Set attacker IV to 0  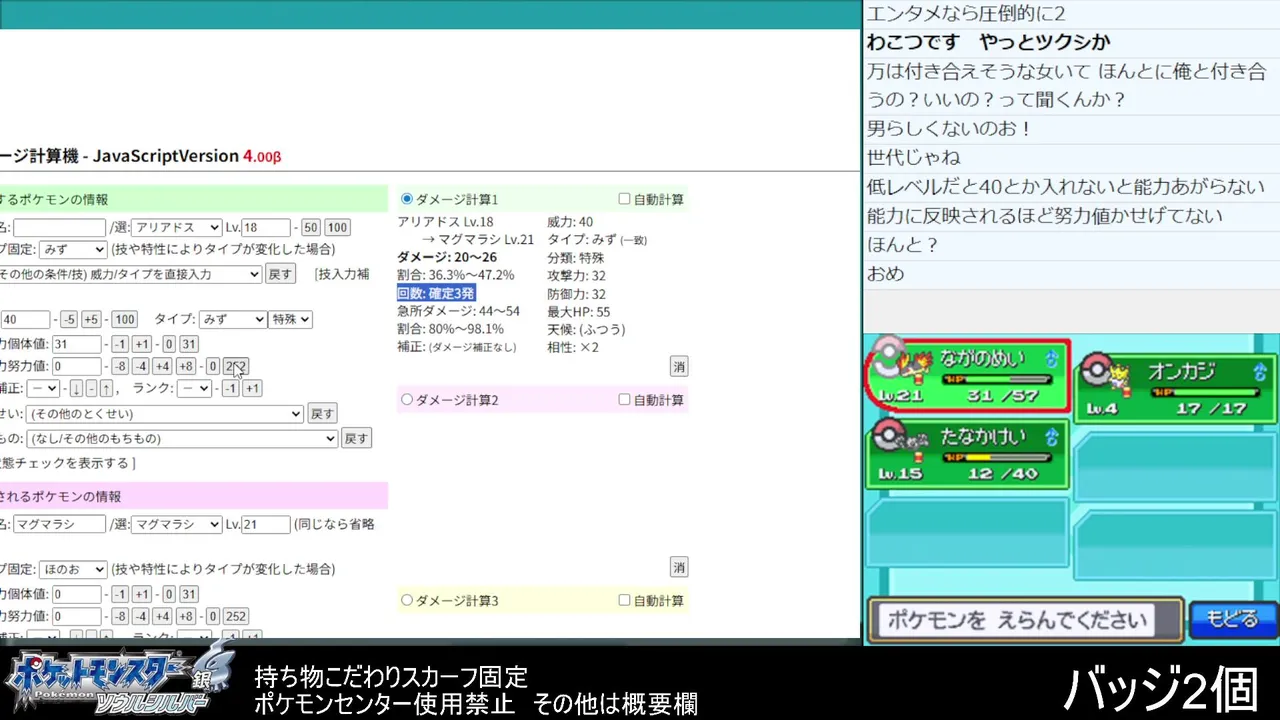point(170,344)
